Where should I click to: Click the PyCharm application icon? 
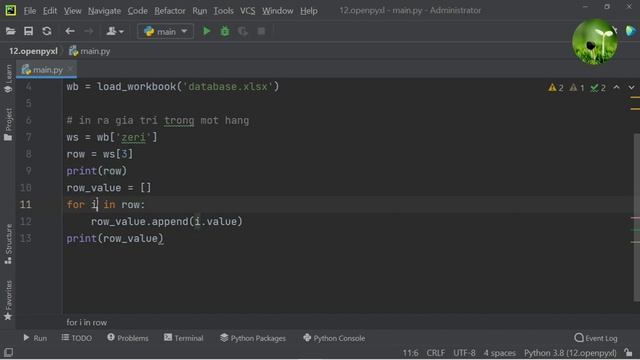(x=11, y=10)
